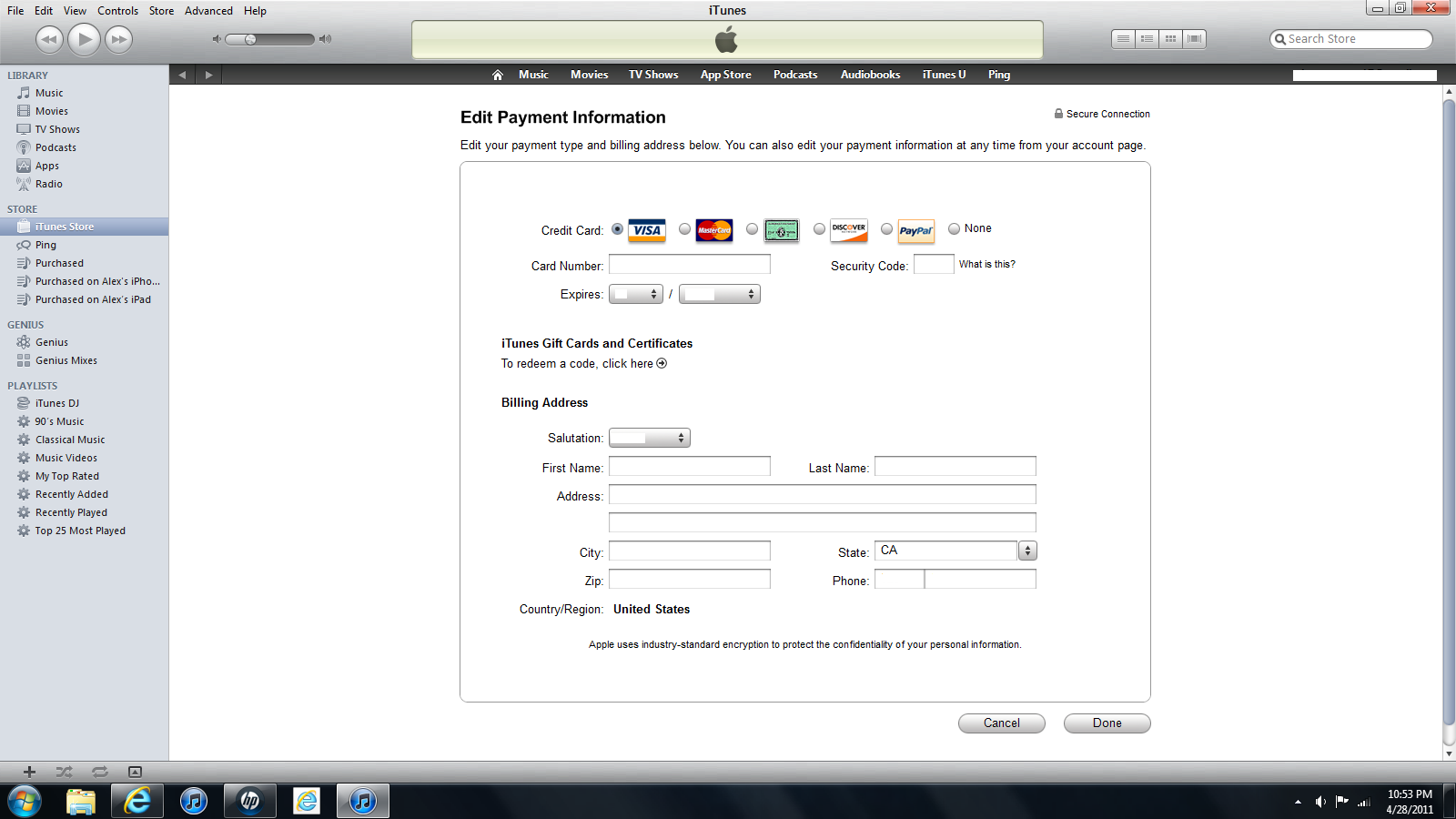Switch to Album List view icon
This screenshot has height=819, width=1456.
[x=1147, y=39]
